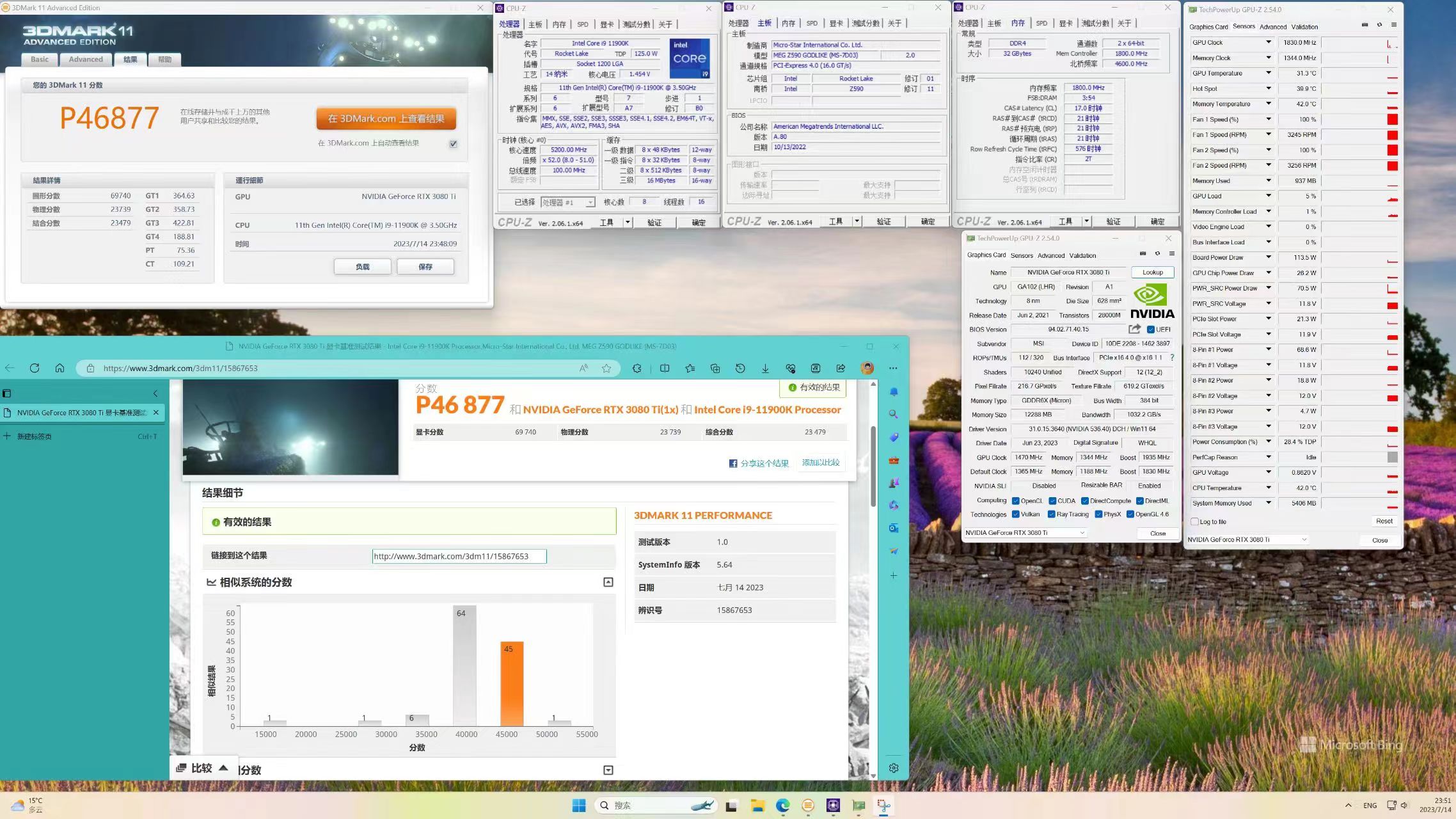Open the PerfCap Reason dropdown

tap(1268, 457)
